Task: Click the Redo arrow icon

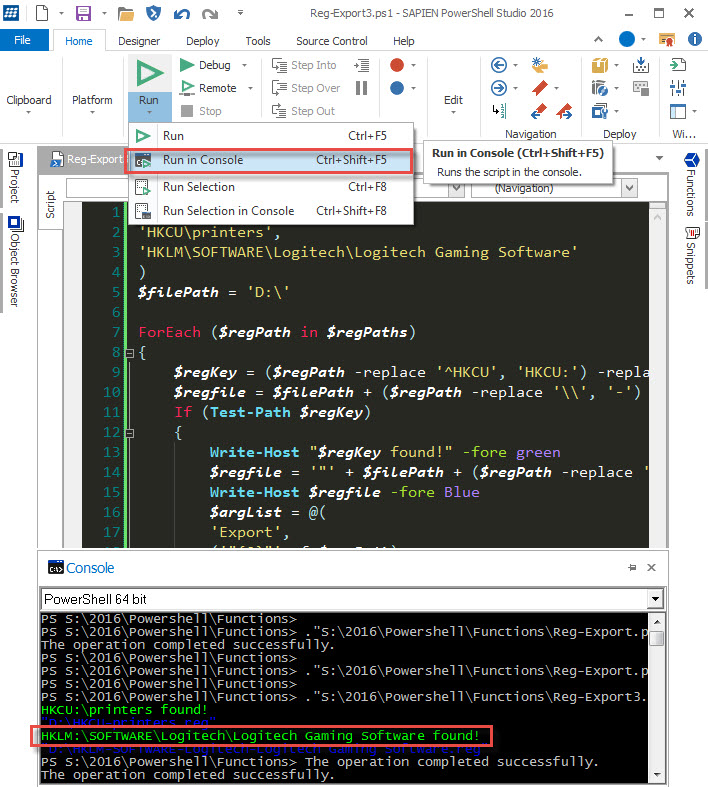Action: 210,14
